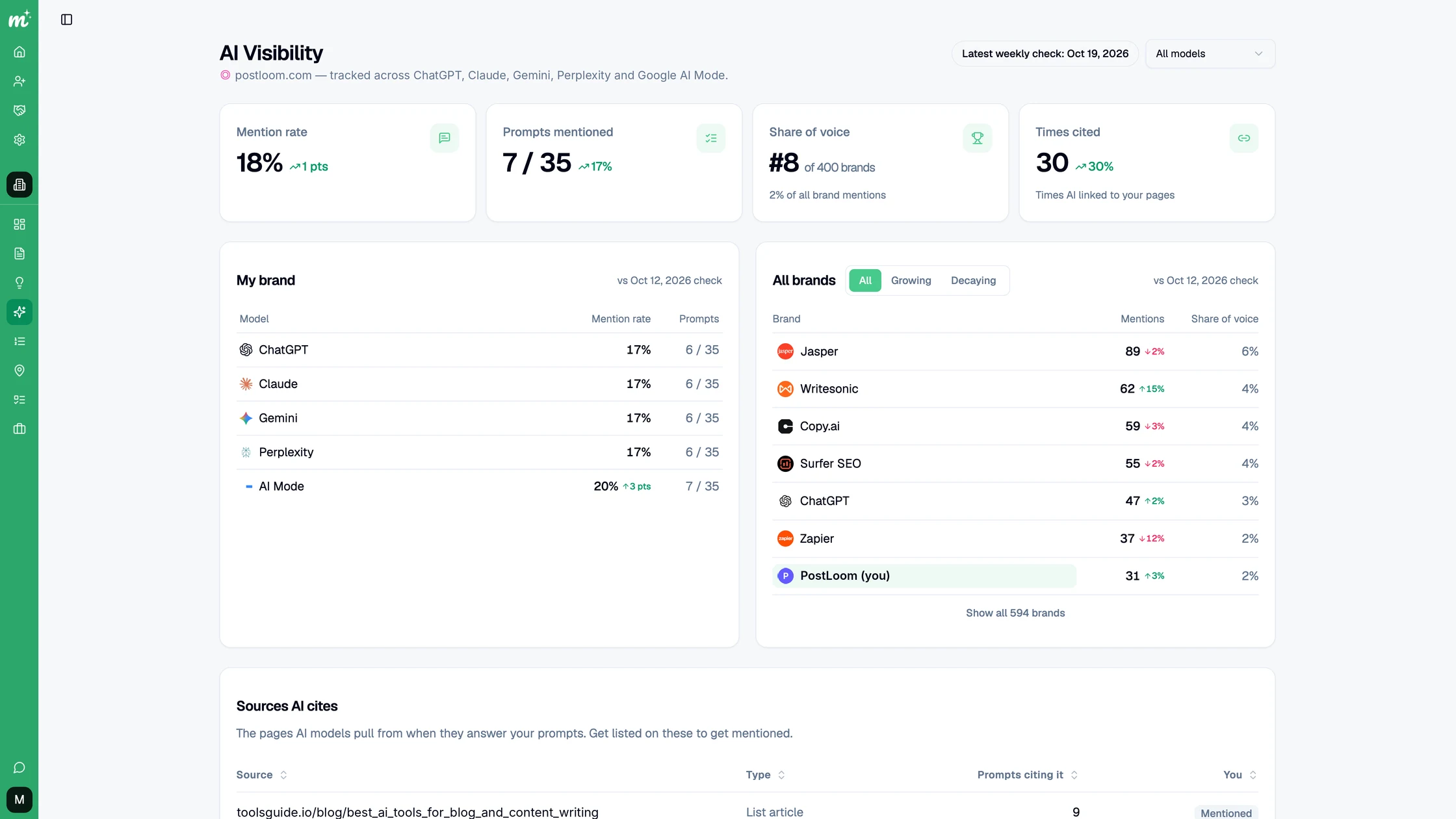Select the Gemini model row
Screen dimensions: 1456x819
479,418
